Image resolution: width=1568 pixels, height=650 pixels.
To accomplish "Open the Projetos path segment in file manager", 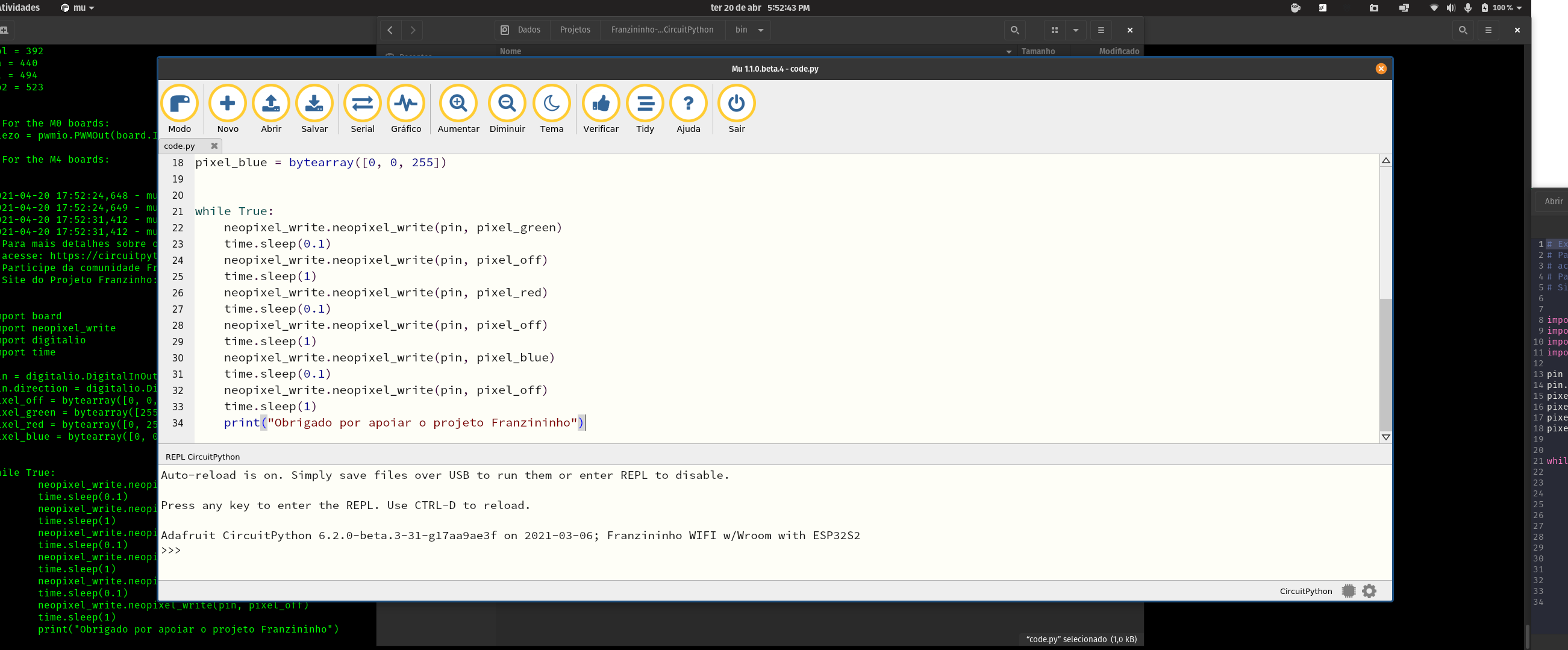I will click(575, 30).
